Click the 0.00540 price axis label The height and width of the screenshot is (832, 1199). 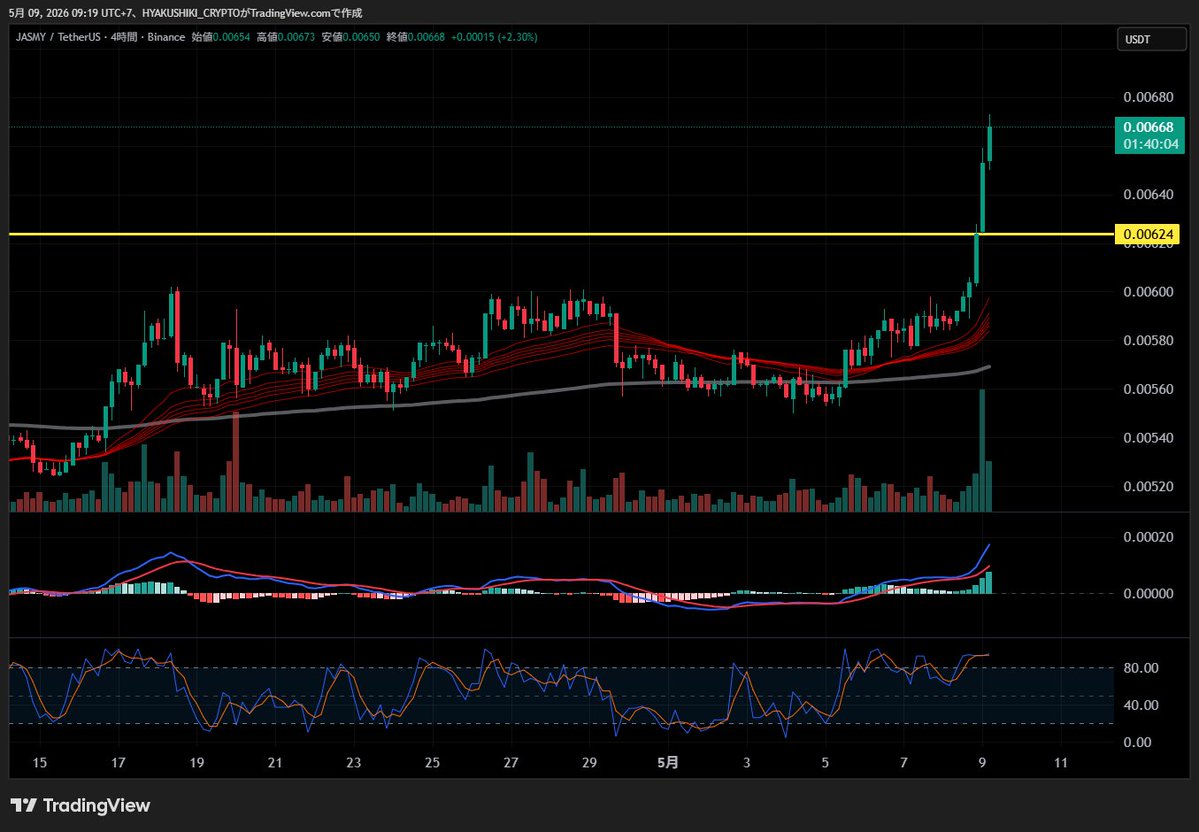click(x=1148, y=437)
